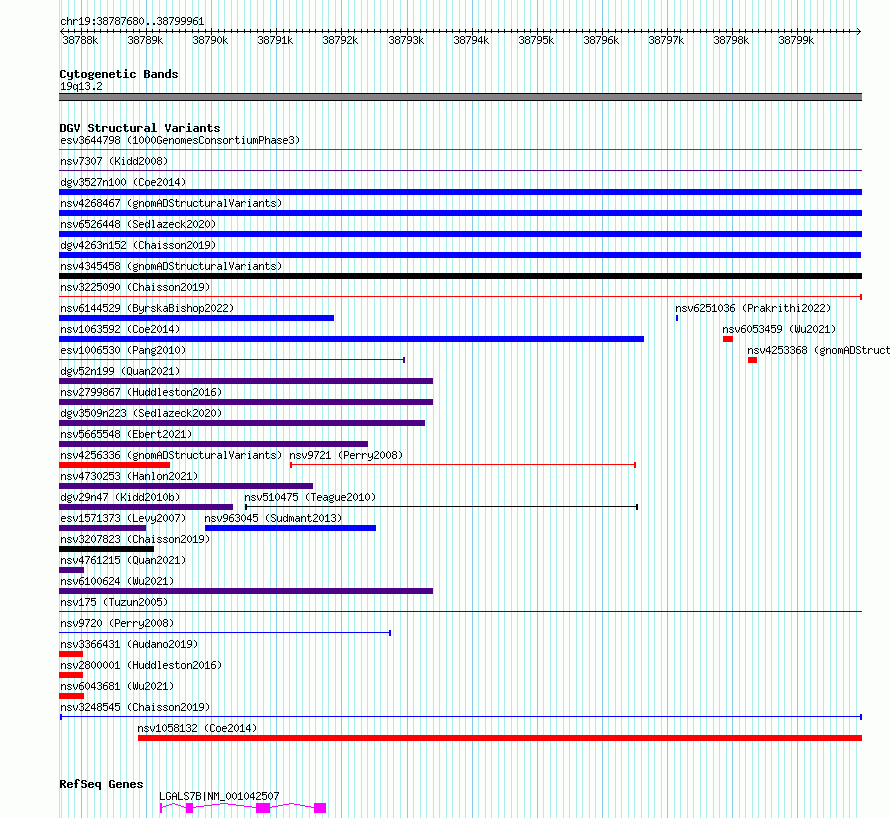Select nsv9720 (Perry2008) label

[x=117, y=623]
